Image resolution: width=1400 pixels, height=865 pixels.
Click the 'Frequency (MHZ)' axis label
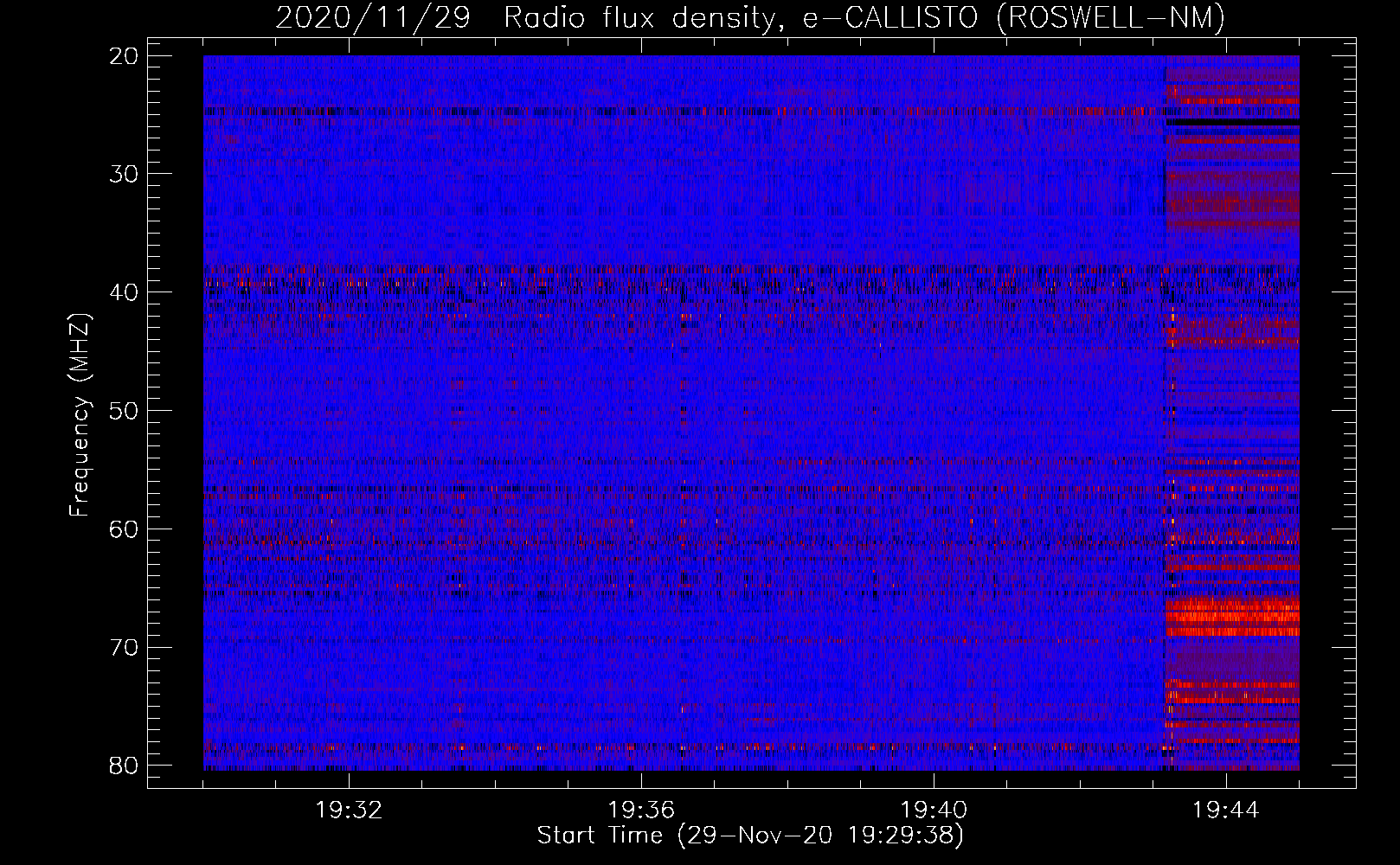(x=80, y=414)
